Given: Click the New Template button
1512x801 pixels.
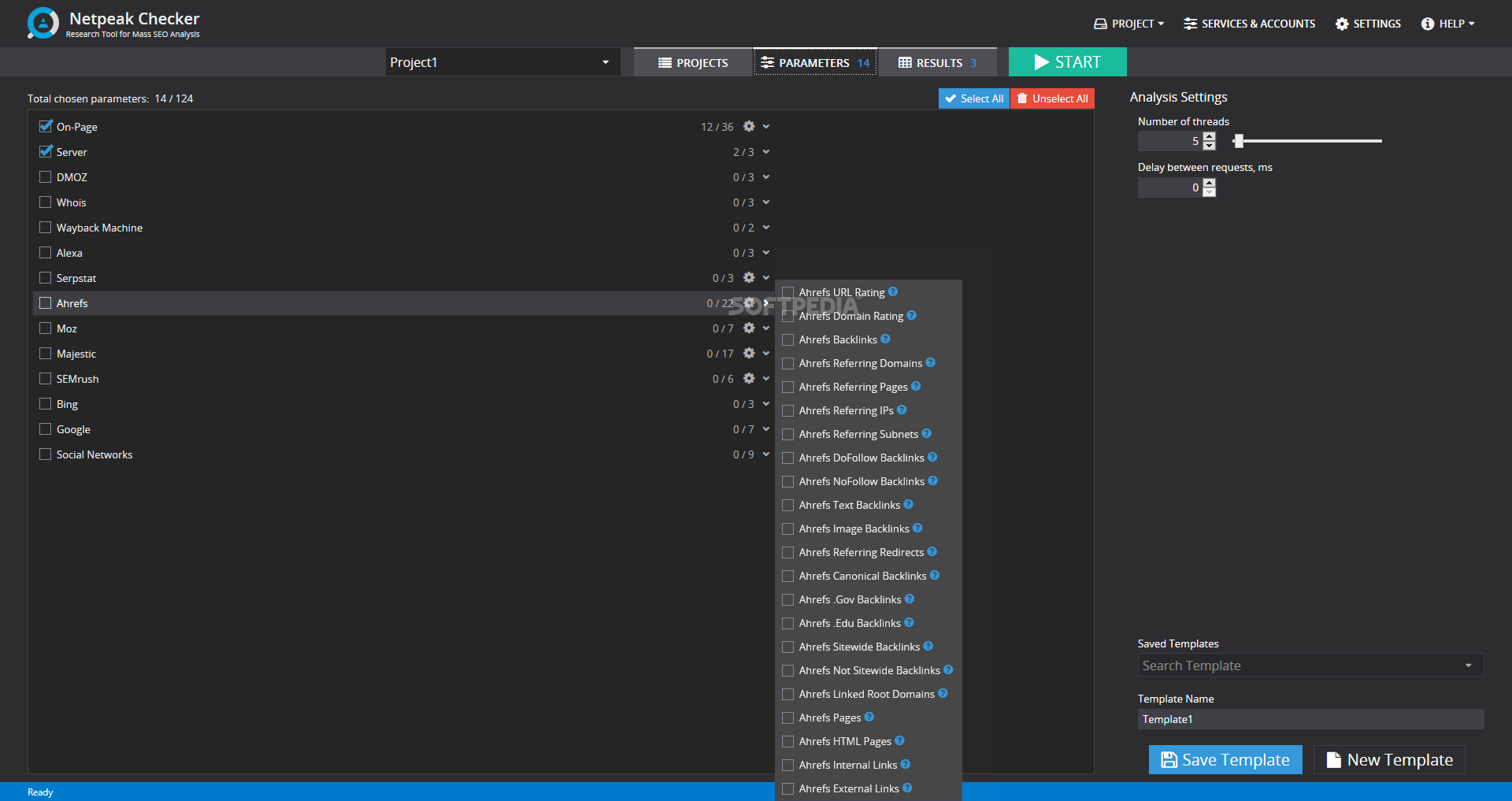Looking at the screenshot, I should pyautogui.click(x=1389, y=759).
